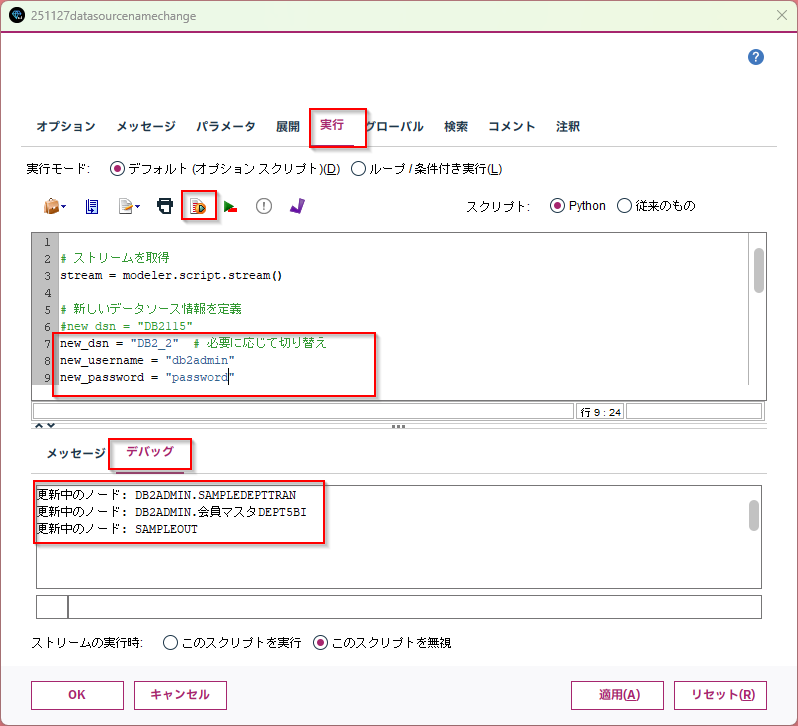Screen dimensions: 798x726
Task: Switch to the 検索 tab
Action: (x=455, y=126)
